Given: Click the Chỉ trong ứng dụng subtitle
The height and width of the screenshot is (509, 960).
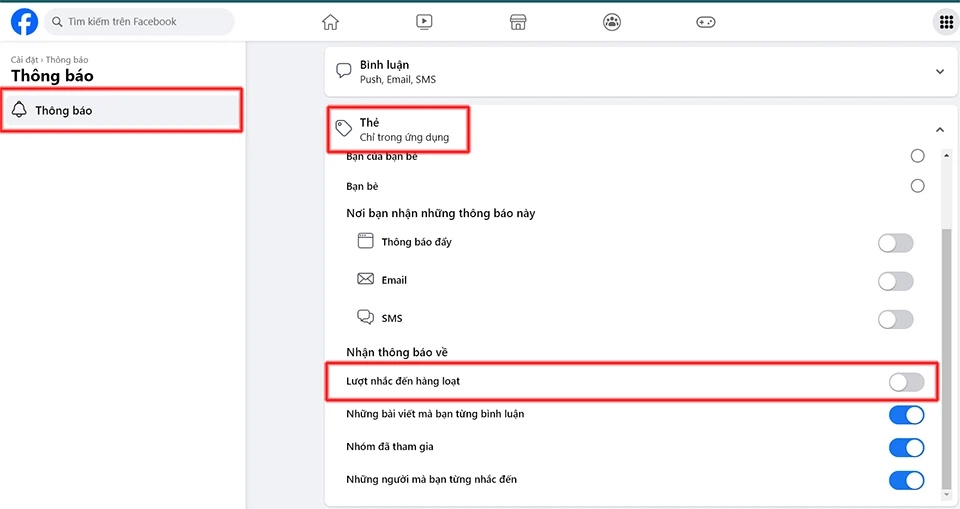Looking at the screenshot, I should point(404,137).
